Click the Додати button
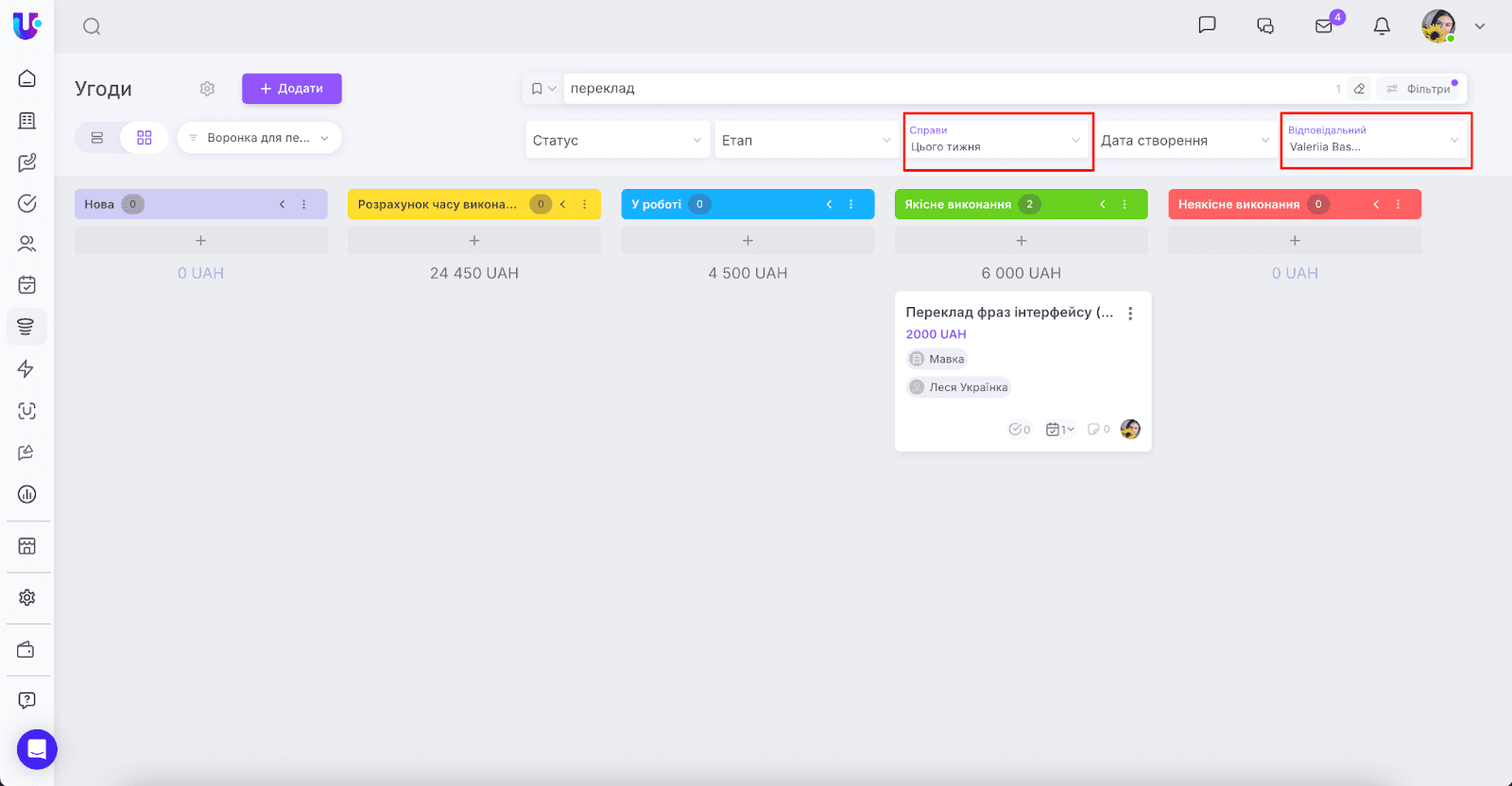 (x=292, y=89)
